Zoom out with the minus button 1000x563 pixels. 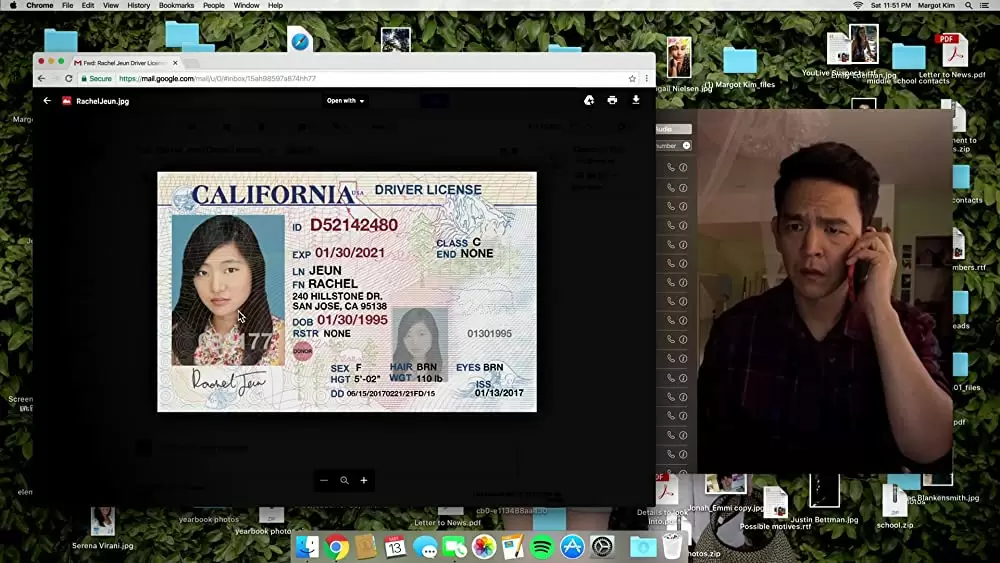click(324, 481)
